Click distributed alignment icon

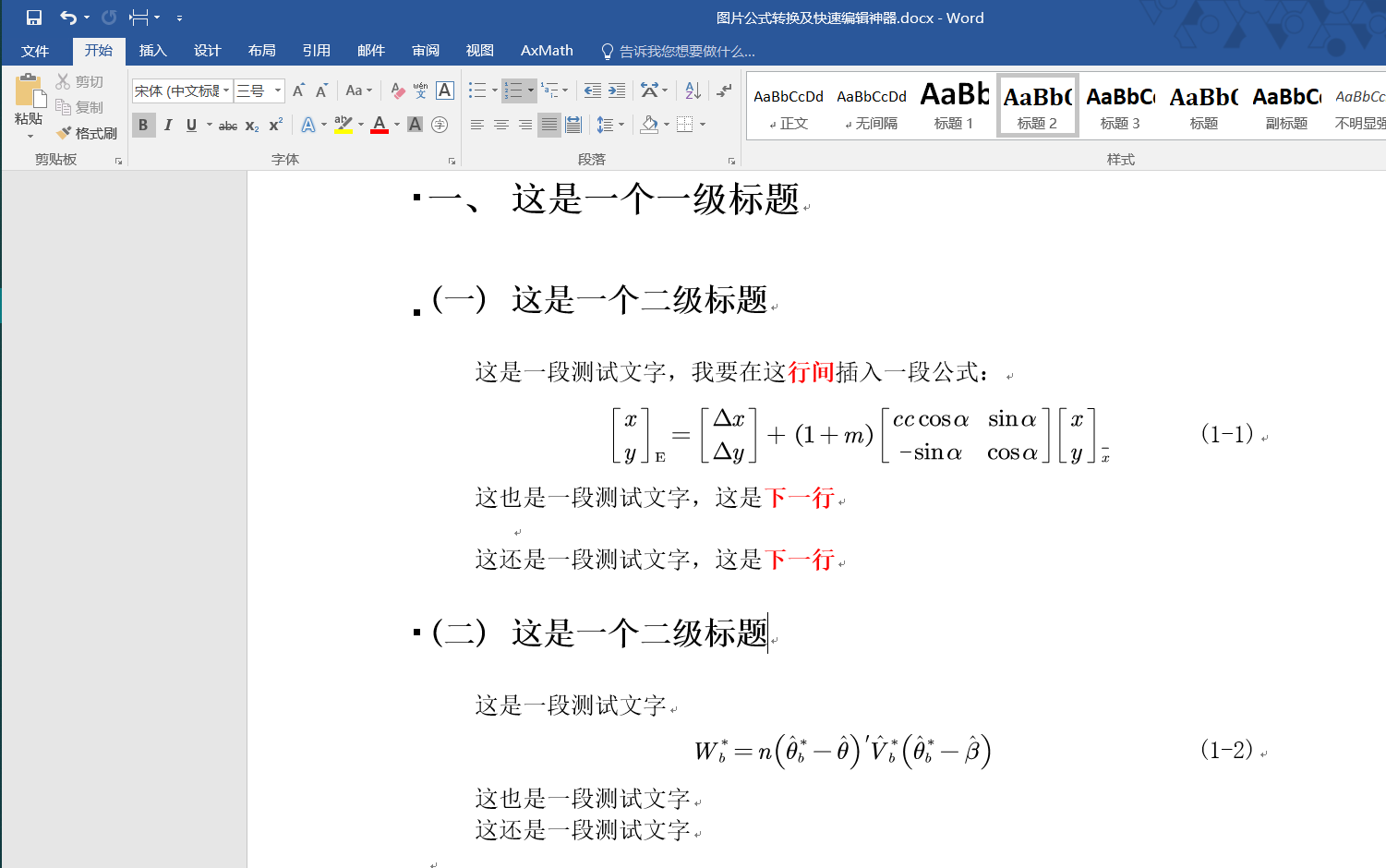(573, 125)
